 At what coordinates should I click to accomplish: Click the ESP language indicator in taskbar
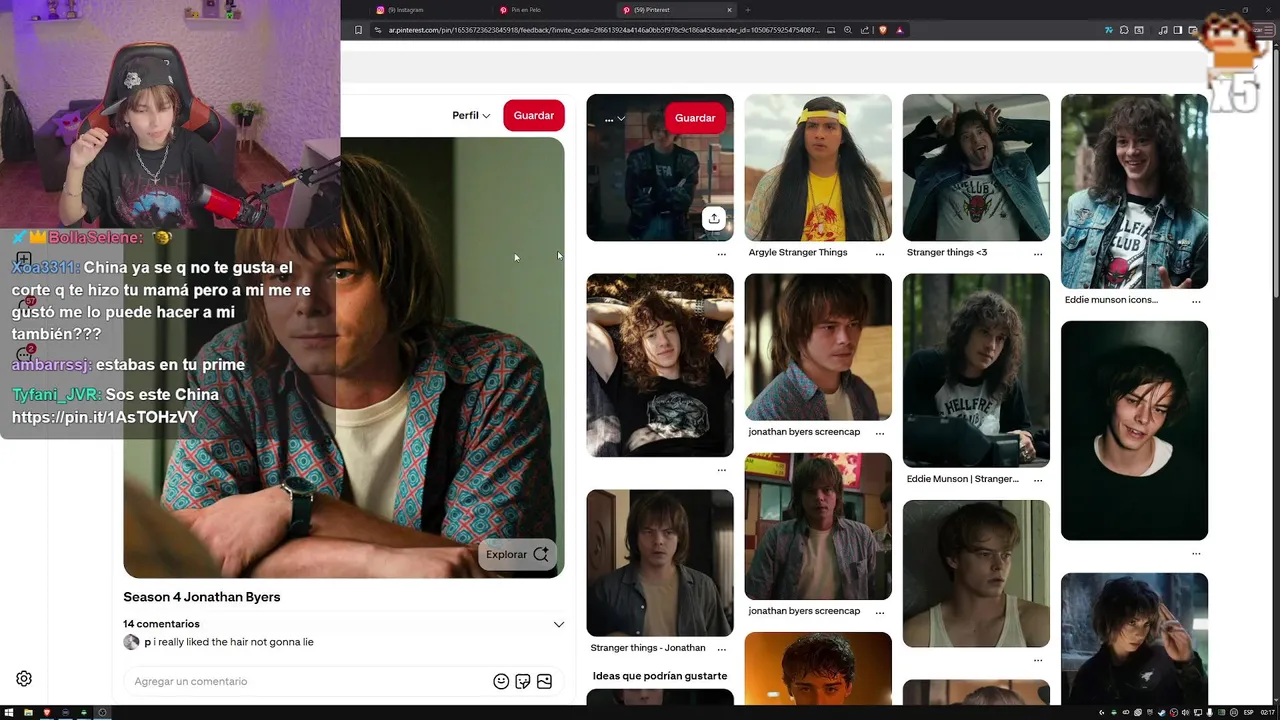[x=1247, y=712]
